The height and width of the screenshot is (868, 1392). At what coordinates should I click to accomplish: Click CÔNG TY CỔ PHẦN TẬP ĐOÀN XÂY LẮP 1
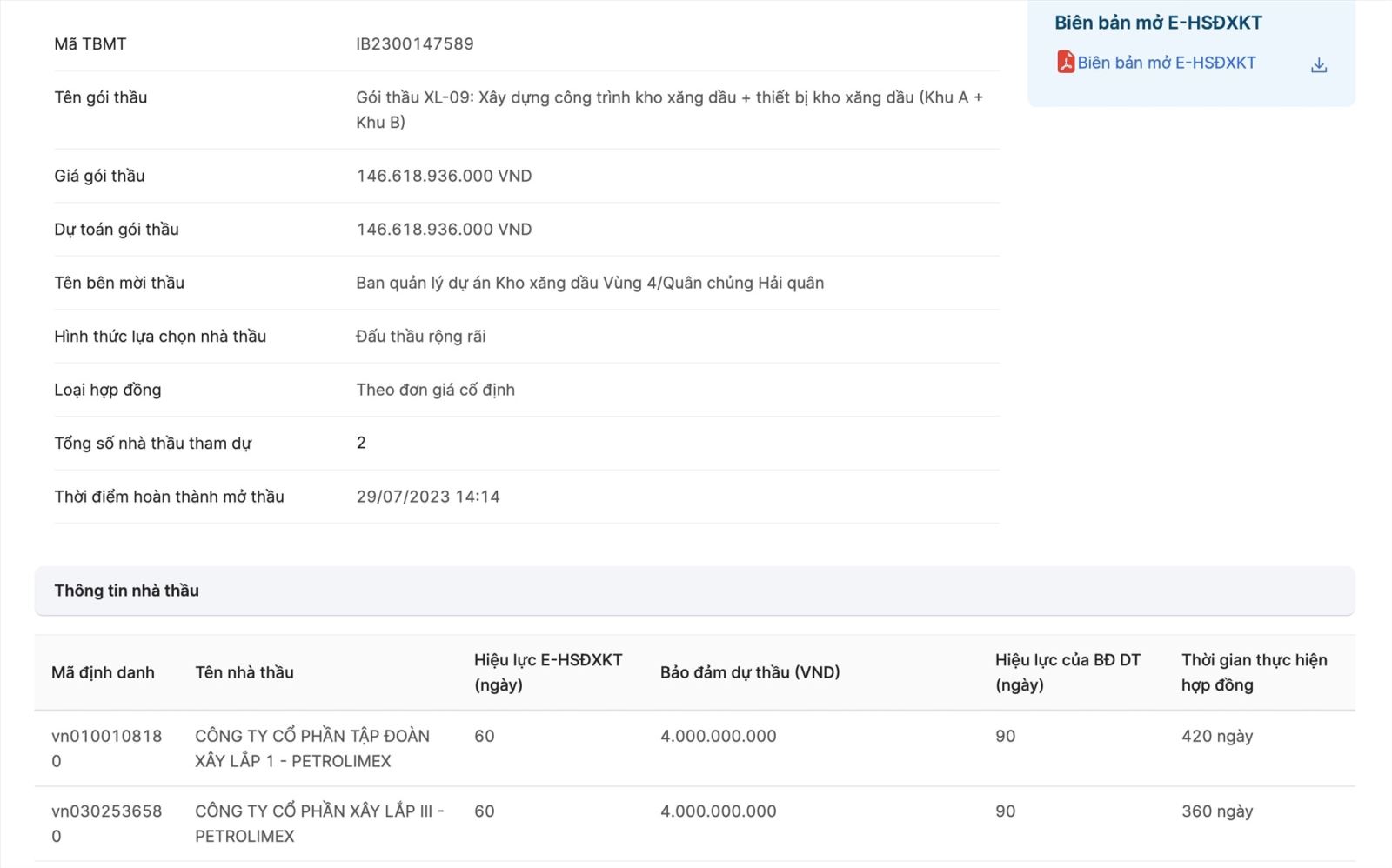tap(312, 748)
